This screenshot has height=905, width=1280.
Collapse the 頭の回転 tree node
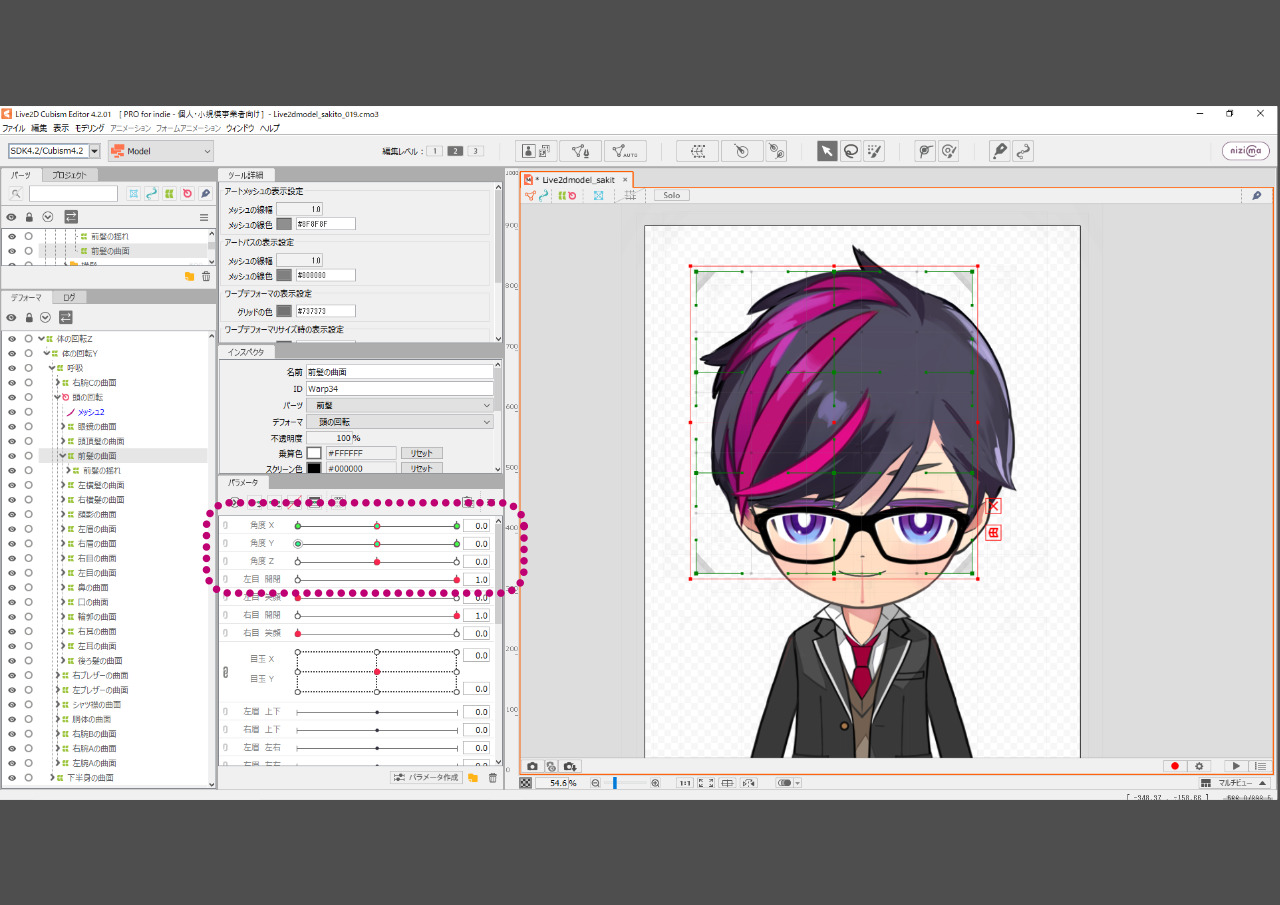tap(57, 397)
